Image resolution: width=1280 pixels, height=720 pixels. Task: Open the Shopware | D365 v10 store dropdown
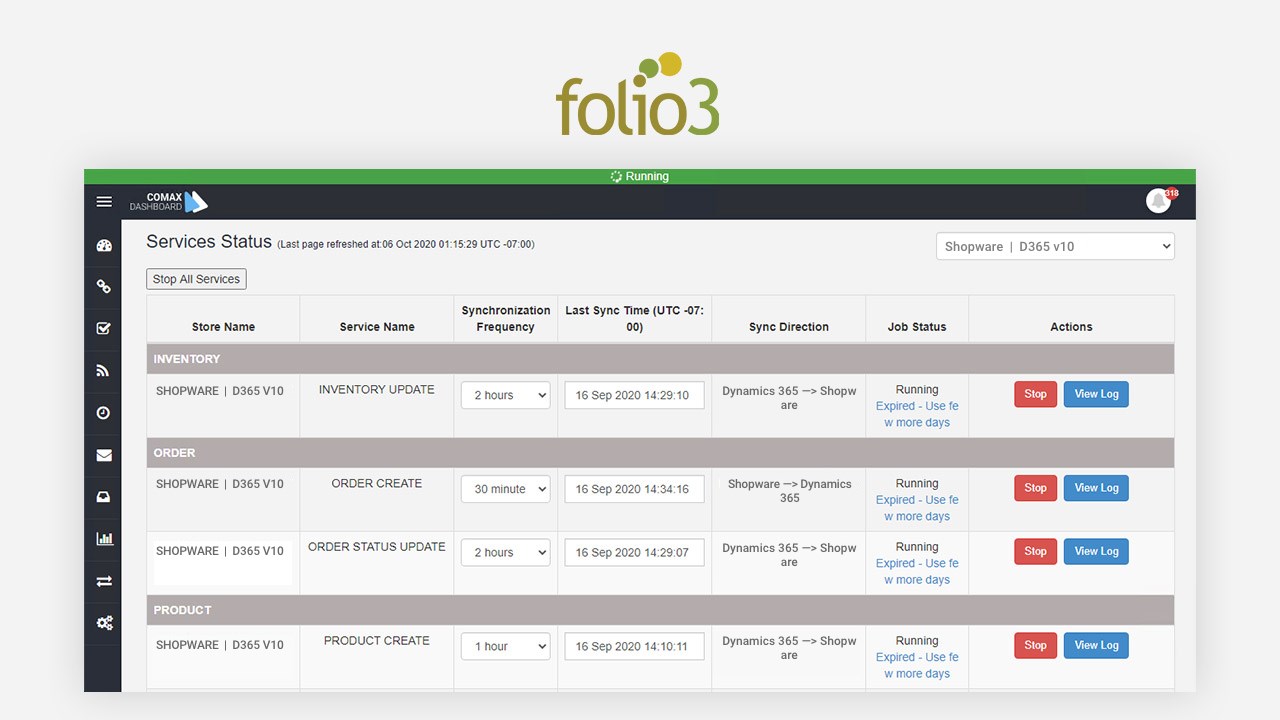click(1055, 246)
